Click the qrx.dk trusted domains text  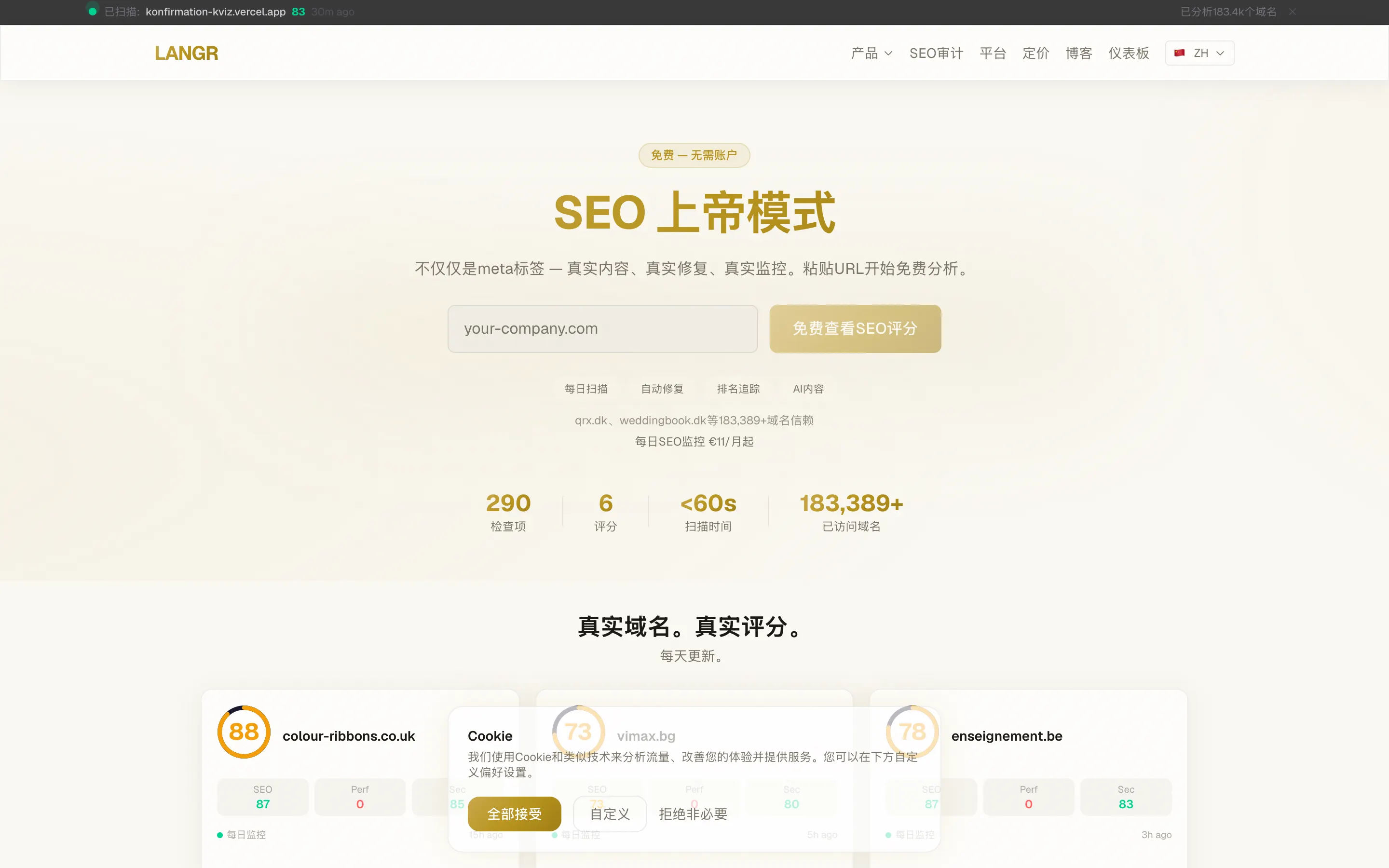click(694, 420)
